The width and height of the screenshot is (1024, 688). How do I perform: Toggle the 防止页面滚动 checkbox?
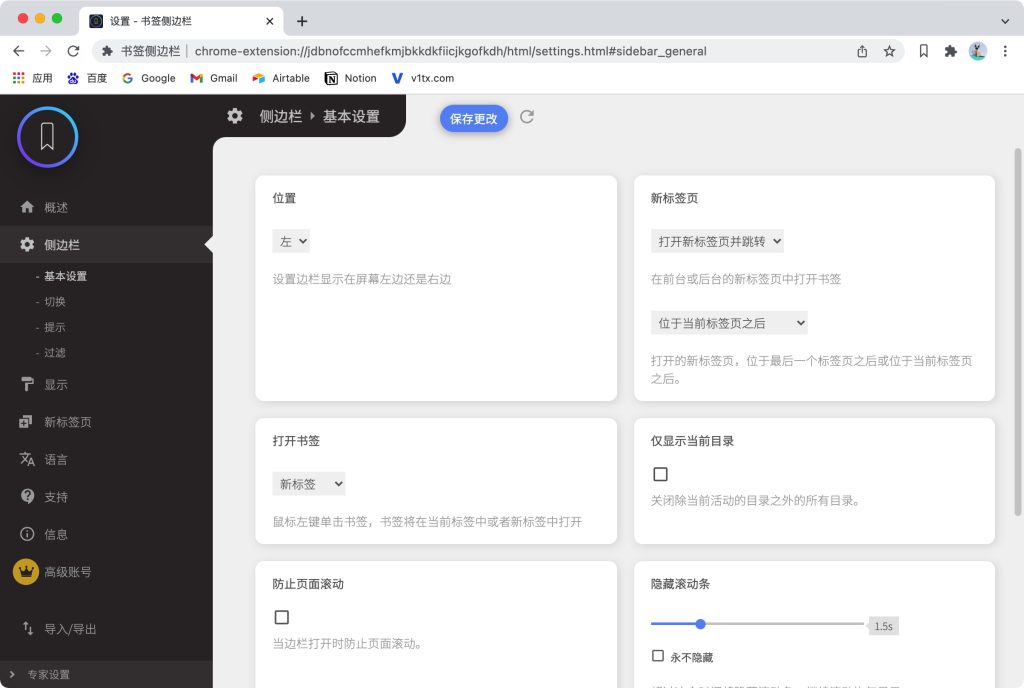click(x=281, y=618)
